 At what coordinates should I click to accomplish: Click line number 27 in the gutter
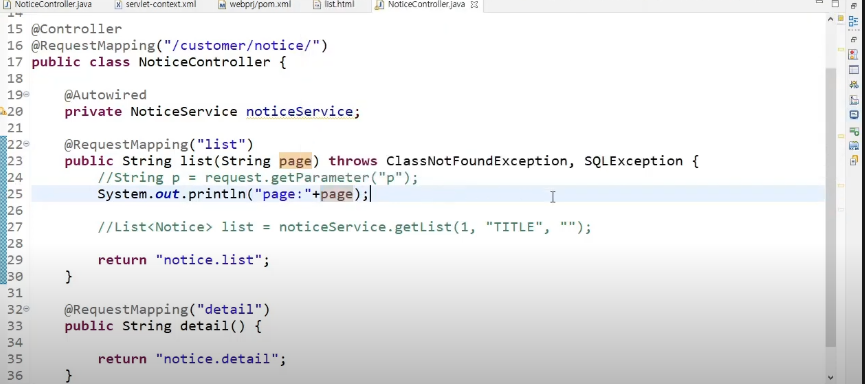click(15, 227)
